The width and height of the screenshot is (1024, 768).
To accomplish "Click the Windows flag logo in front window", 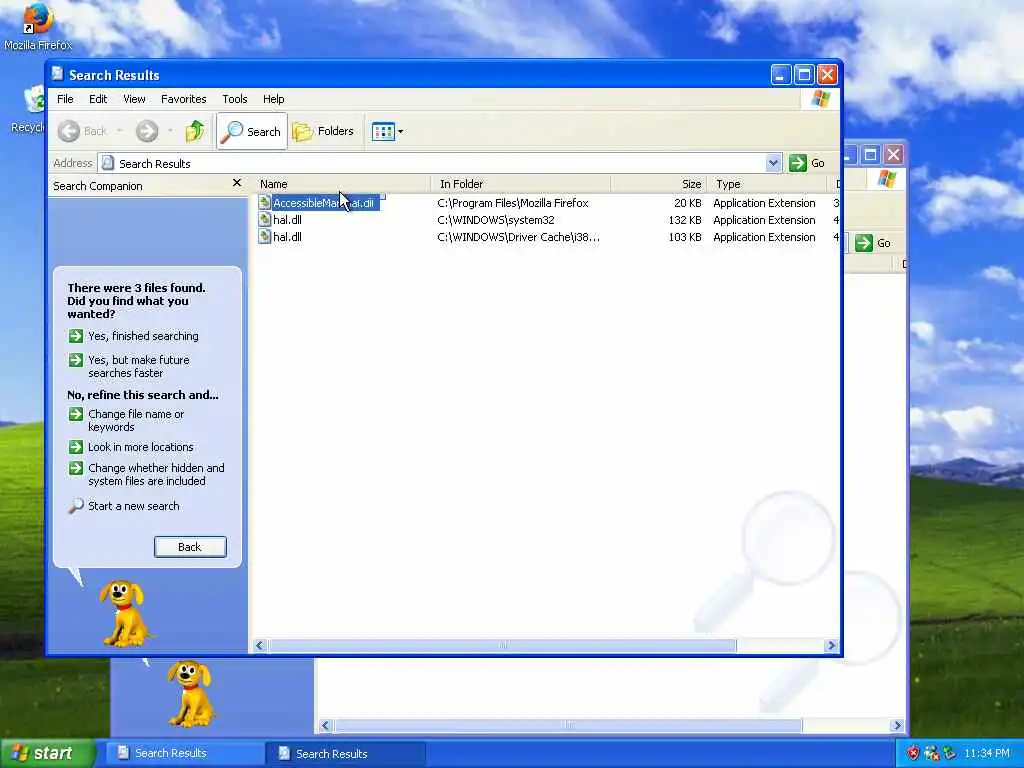I will coord(820,99).
